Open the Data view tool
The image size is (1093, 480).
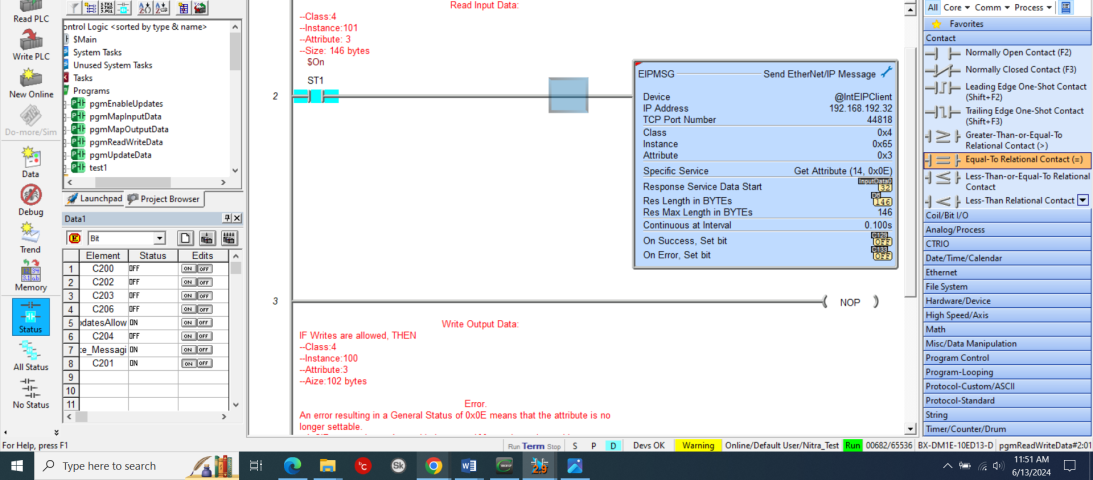[30, 162]
